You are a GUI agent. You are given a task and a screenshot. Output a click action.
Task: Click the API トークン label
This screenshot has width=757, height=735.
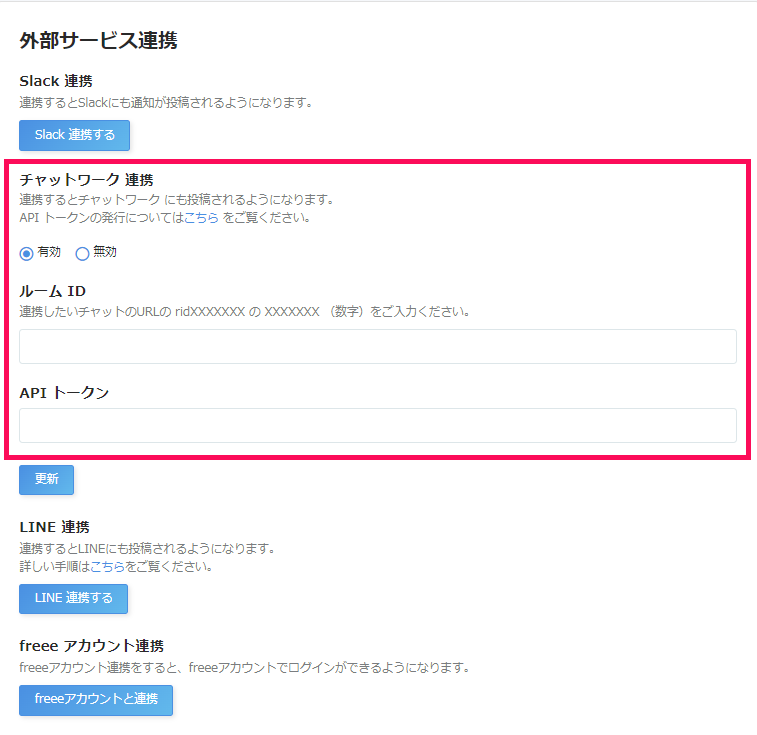pos(64,393)
